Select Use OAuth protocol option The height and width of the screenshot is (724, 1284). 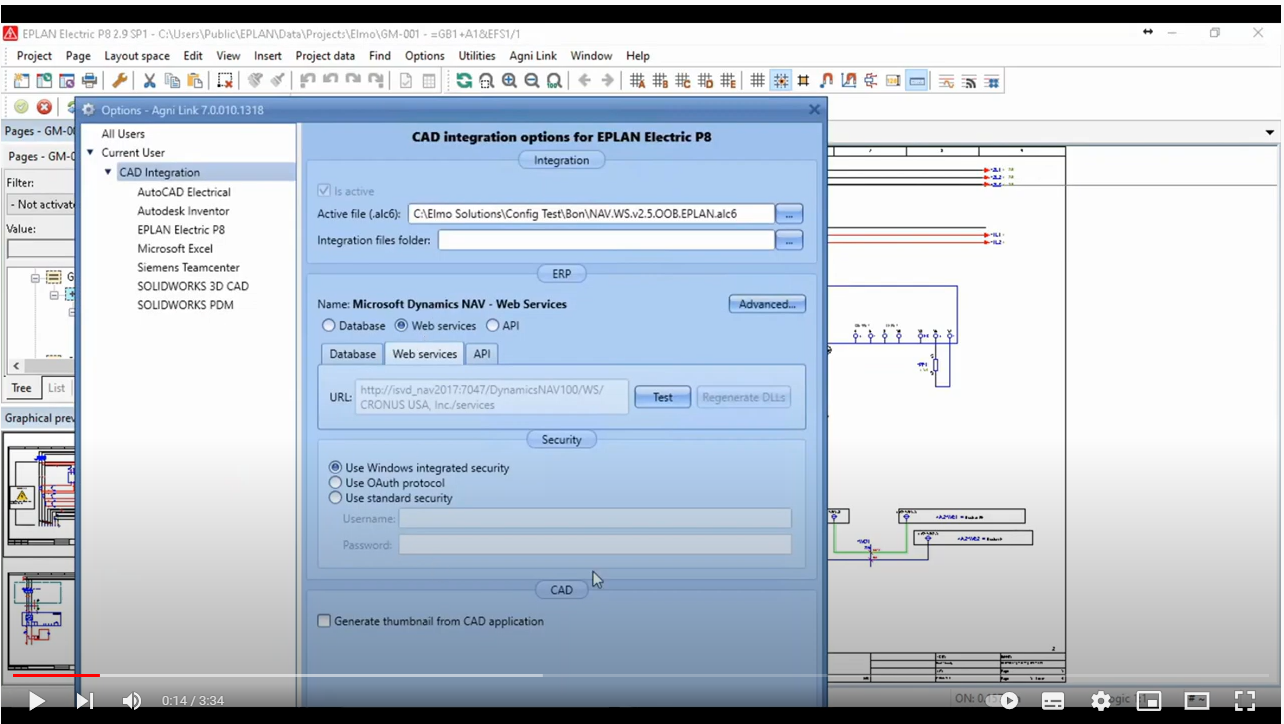[336, 483]
